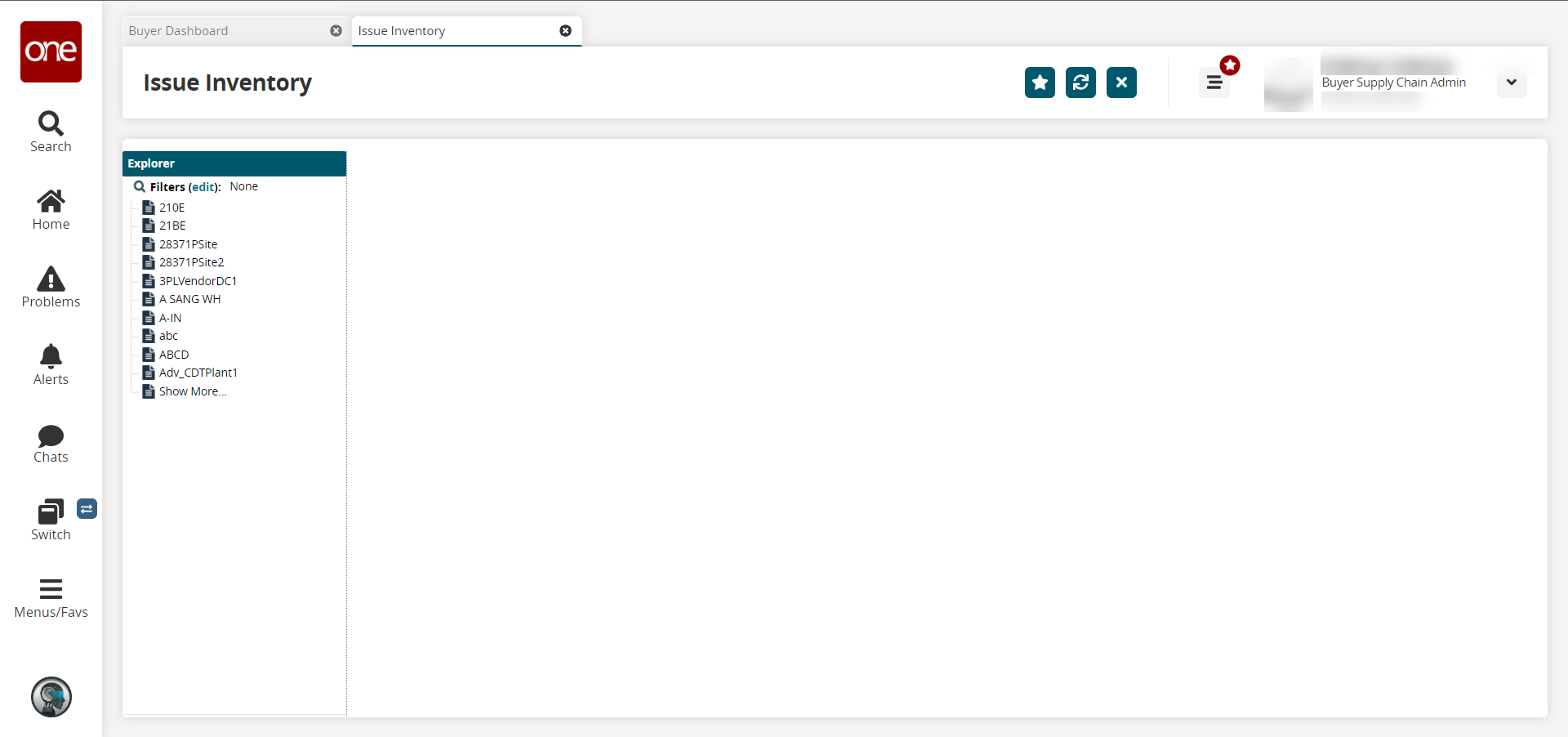Close the page with the teal X button

1121,83
